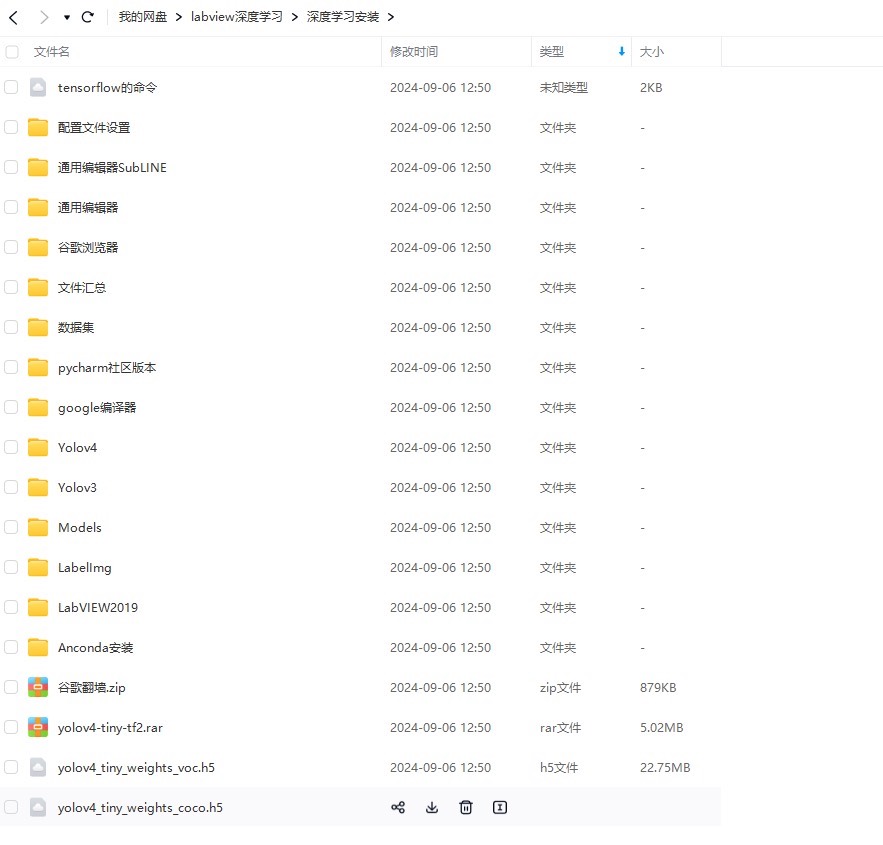
Task: Sort by 修改时间 column
Action: click(414, 52)
